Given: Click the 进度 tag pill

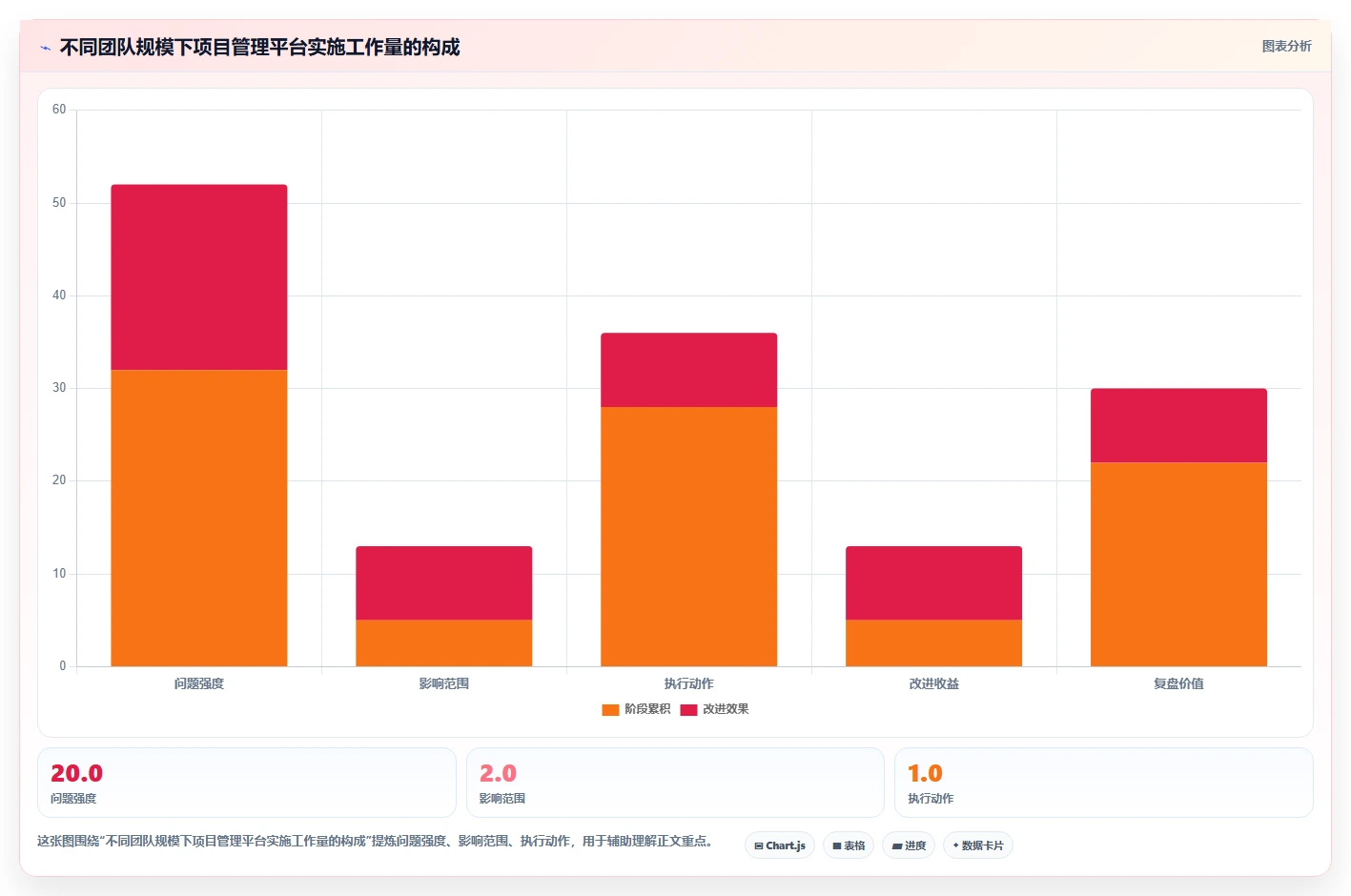Looking at the screenshot, I should 909,845.
